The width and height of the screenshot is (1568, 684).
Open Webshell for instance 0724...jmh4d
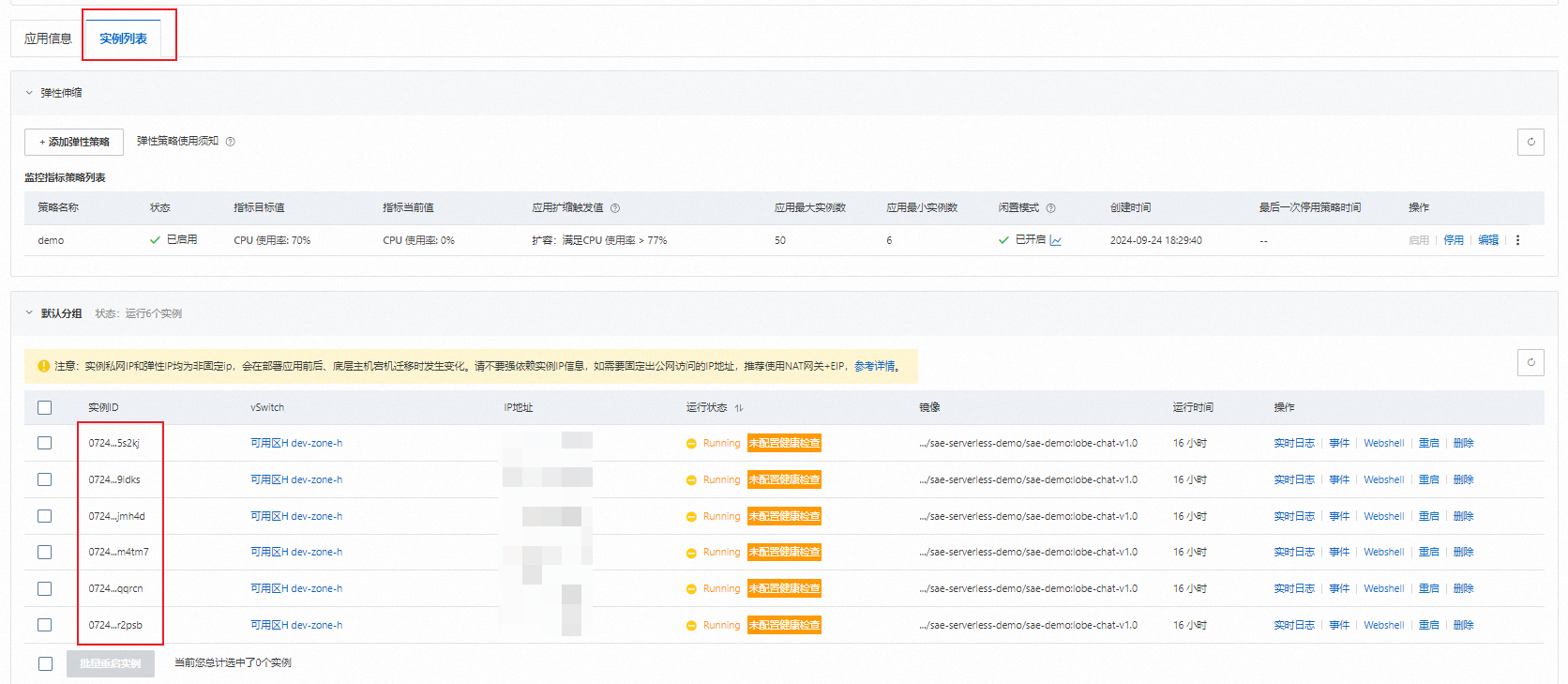point(1384,516)
